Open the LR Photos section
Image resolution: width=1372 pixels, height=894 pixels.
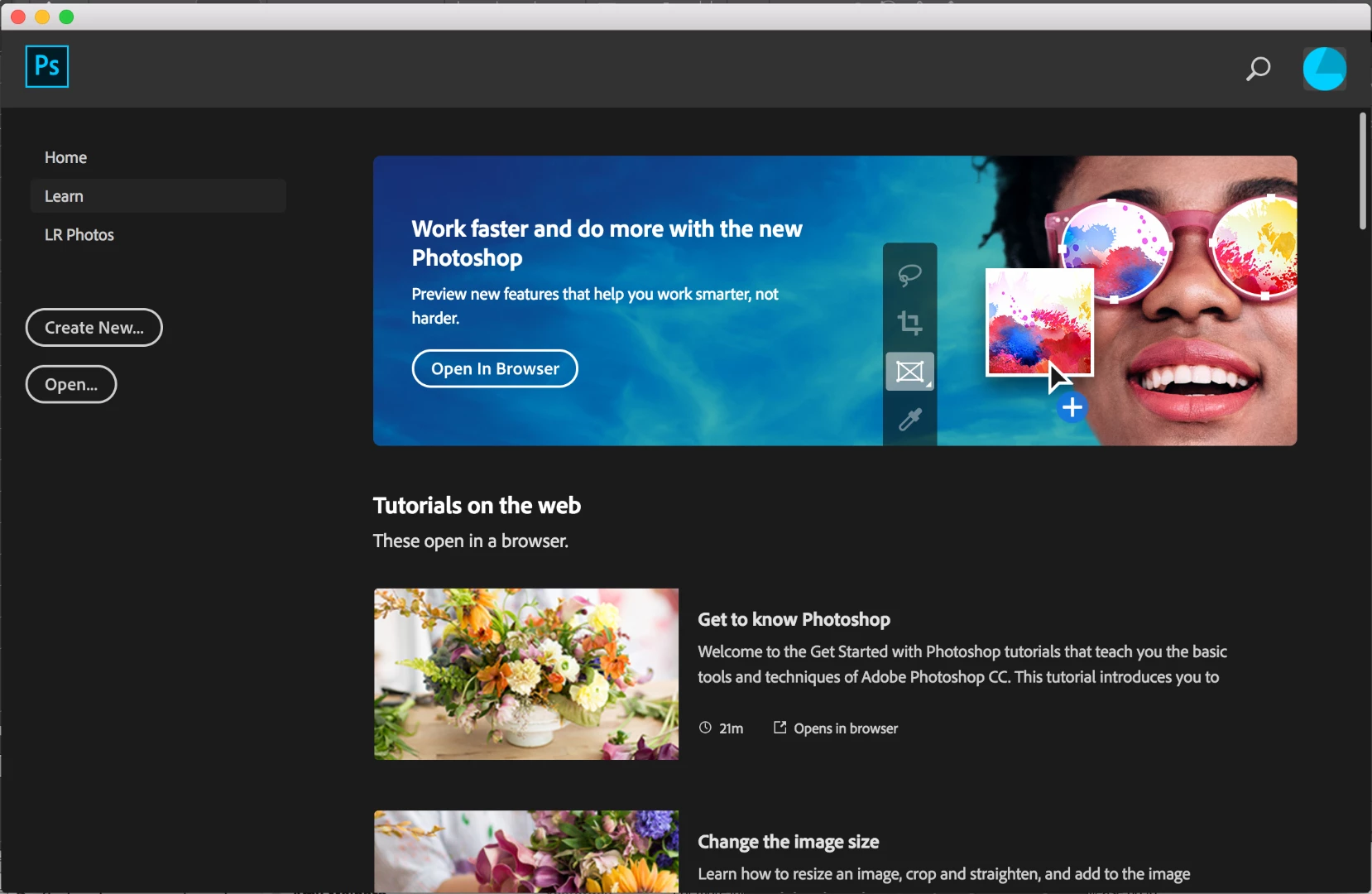[79, 235]
